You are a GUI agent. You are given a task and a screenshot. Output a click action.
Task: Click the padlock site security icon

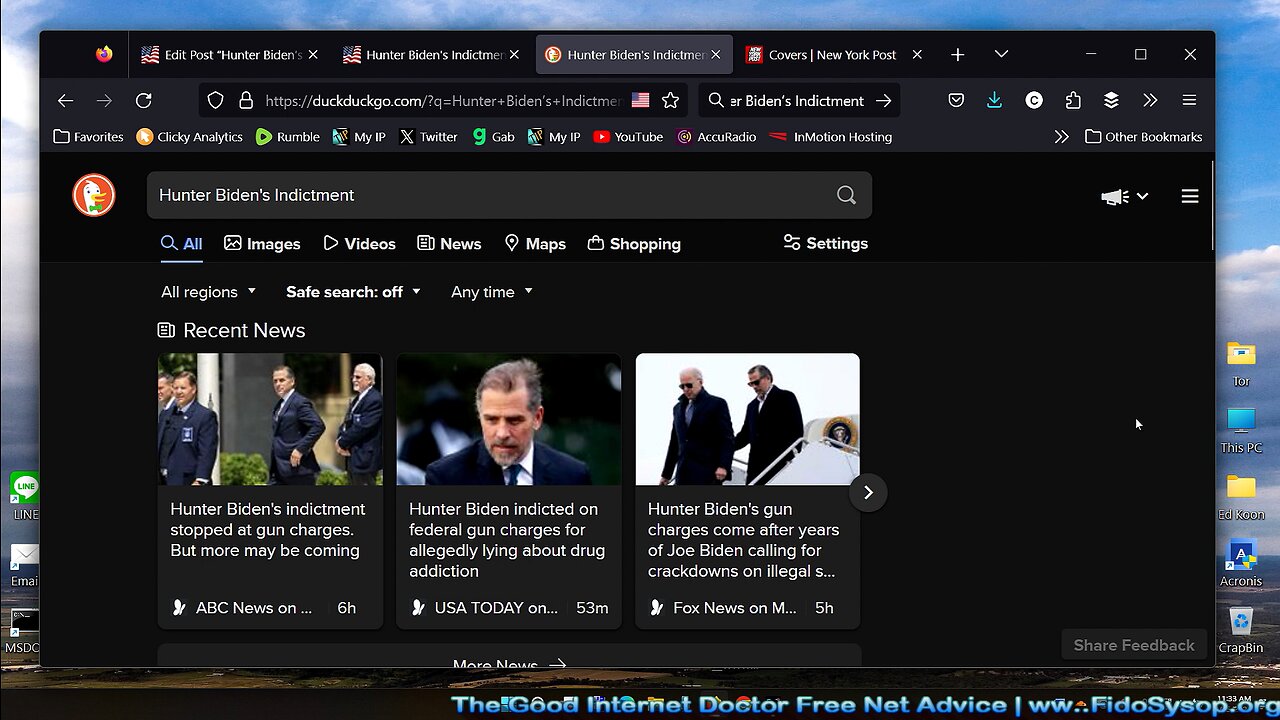246,100
